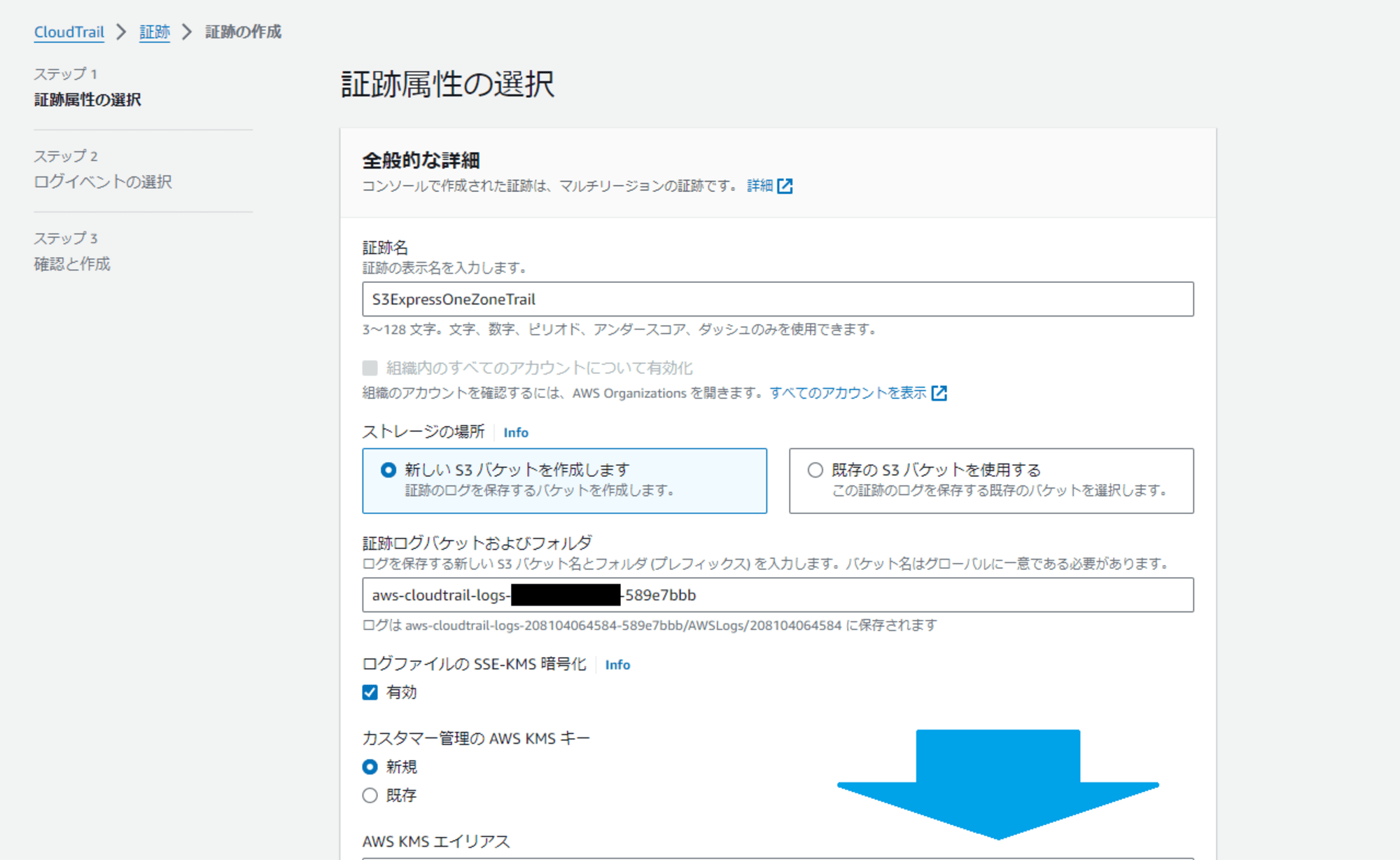This screenshot has width=1400, height=860.
Task: Click external-link icon after すべてのアカウントを表示
Action: [939, 393]
